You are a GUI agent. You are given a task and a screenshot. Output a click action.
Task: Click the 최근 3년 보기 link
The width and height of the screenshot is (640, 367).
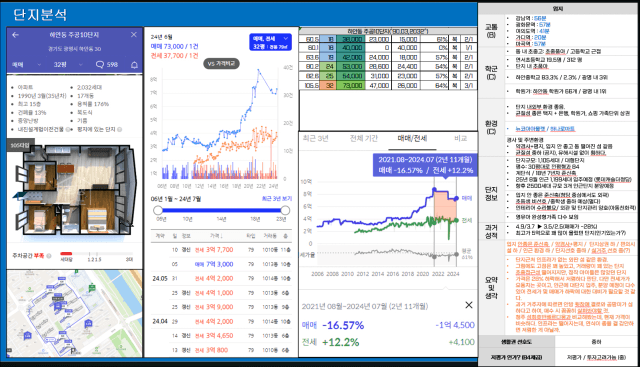click(x=277, y=199)
